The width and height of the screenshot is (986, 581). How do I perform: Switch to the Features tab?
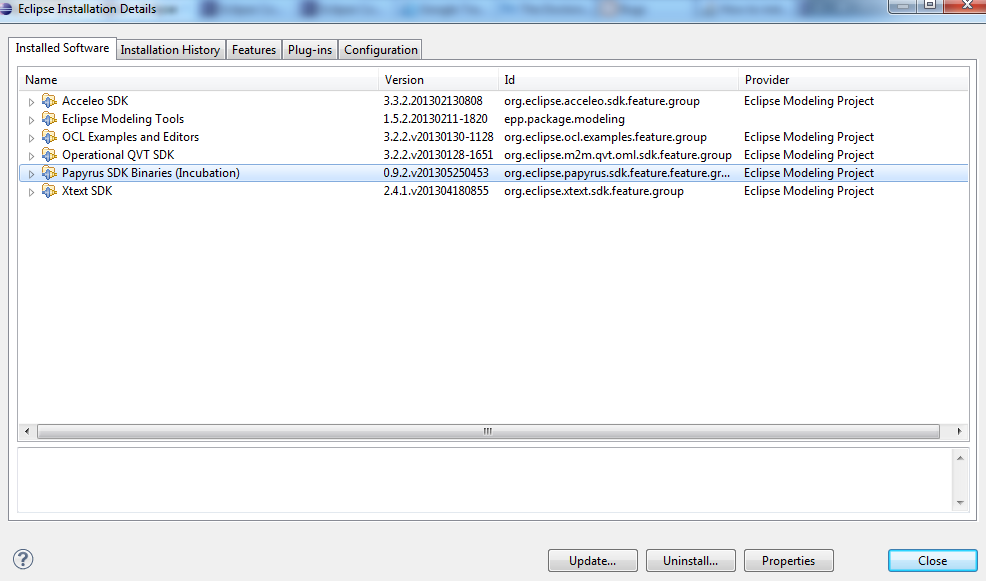coord(254,50)
